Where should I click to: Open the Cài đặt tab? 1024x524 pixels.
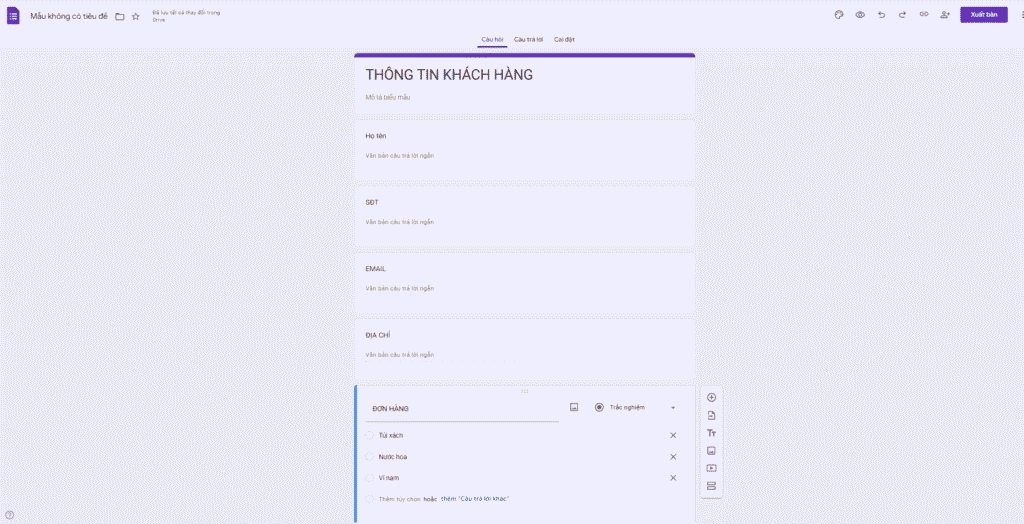pyautogui.click(x=564, y=40)
